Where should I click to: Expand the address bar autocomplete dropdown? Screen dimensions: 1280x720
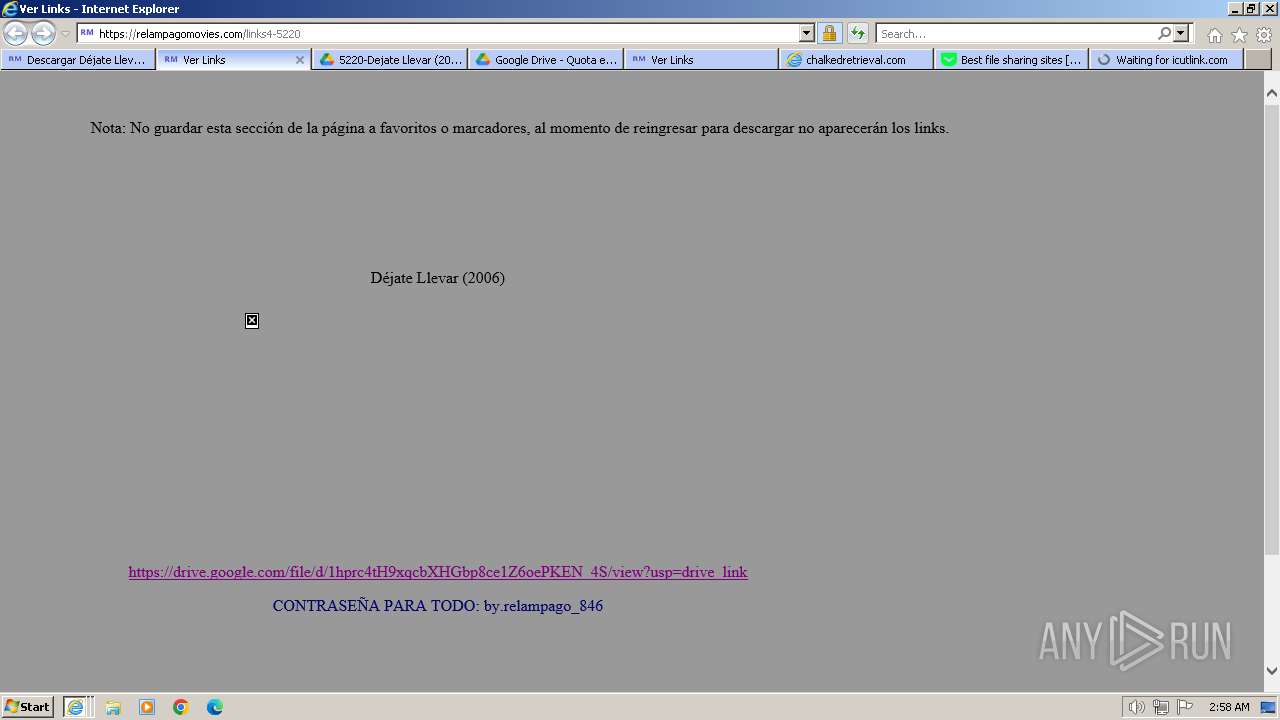pyautogui.click(x=807, y=33)
